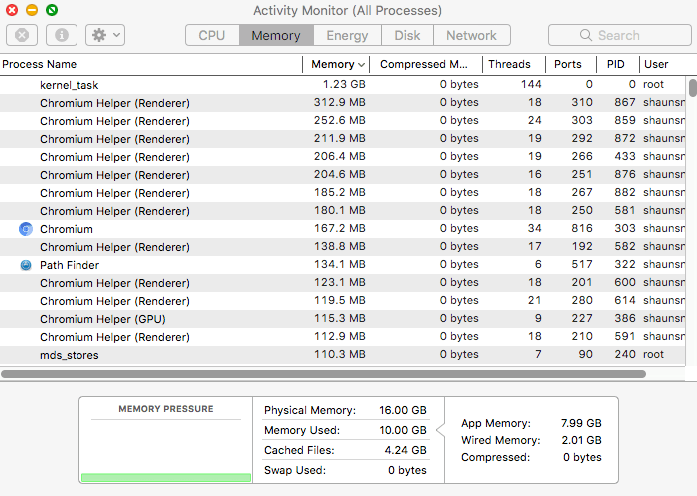Select the kernel_task process row
Viewport: 697px width, 496px height.
342,84
